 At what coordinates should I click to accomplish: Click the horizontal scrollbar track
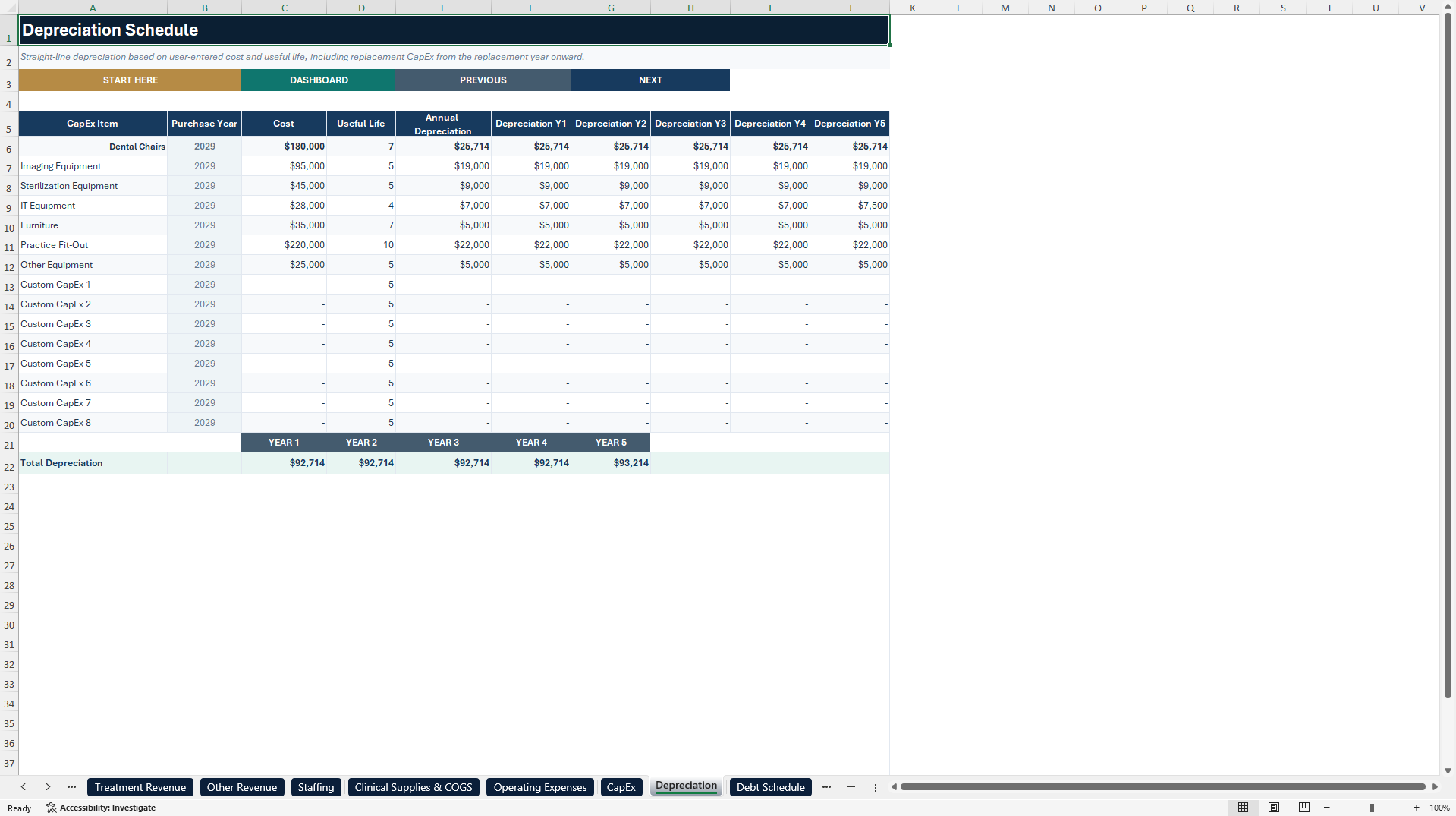pyautogui.click(x=1162, y=787)
